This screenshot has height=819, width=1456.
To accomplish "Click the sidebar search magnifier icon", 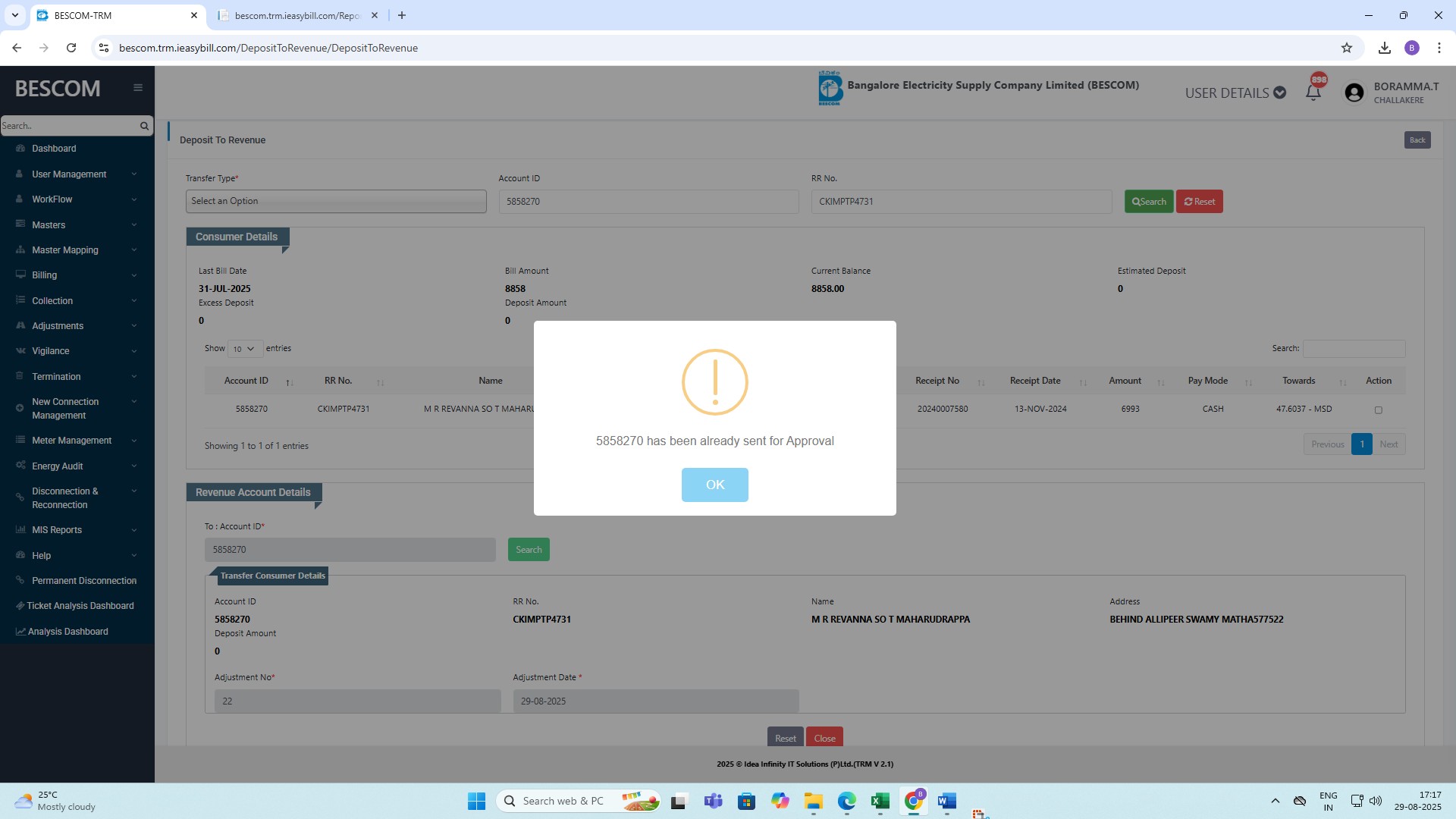I will coord(144,126).
